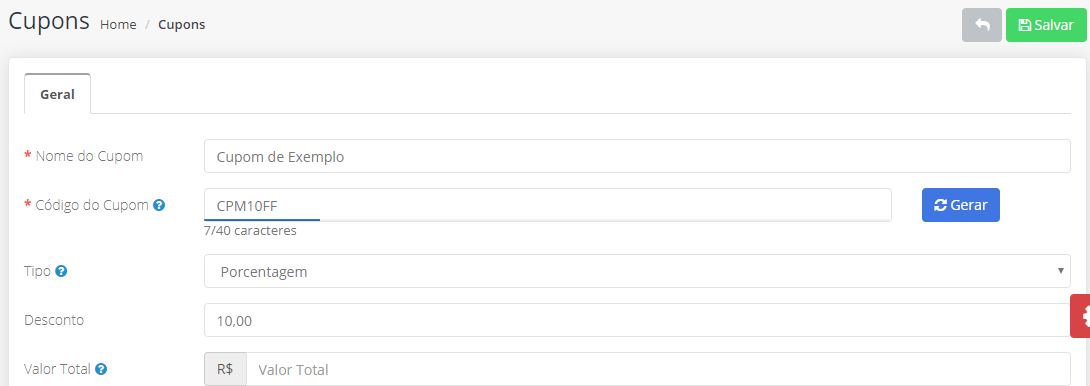Viewport: 1090px width, 386px height.
Task: Click the dropdown arrow of Tipo select
Action: [x=1061, y=270]
